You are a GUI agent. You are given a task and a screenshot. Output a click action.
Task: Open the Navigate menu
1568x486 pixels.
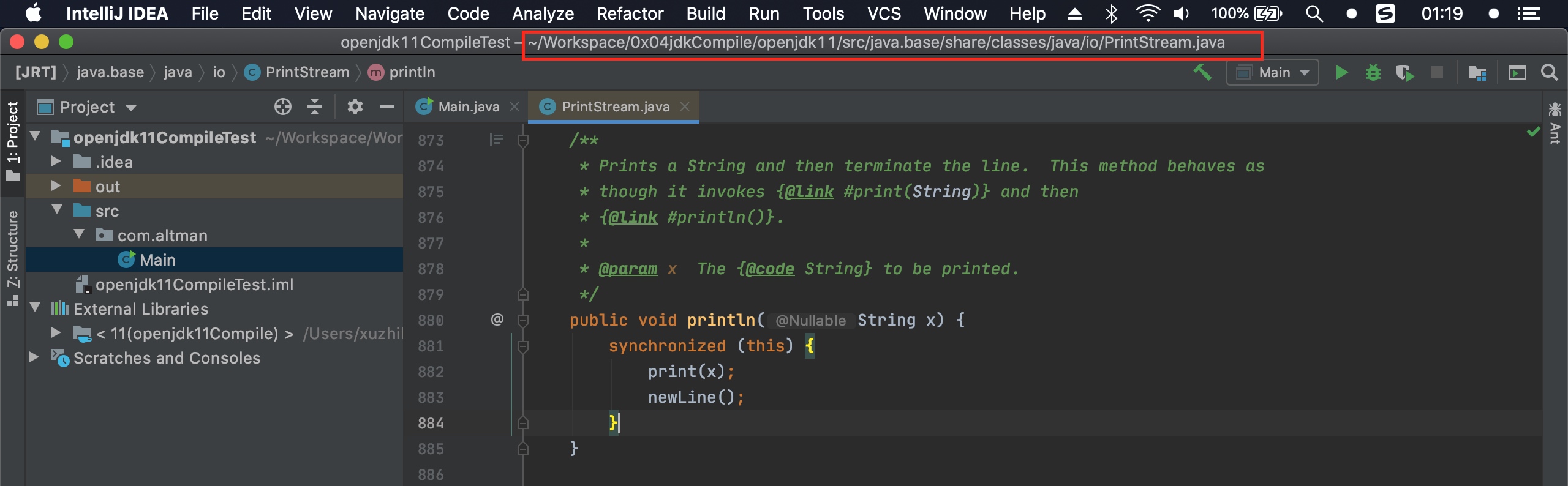[x=390, y=13]
